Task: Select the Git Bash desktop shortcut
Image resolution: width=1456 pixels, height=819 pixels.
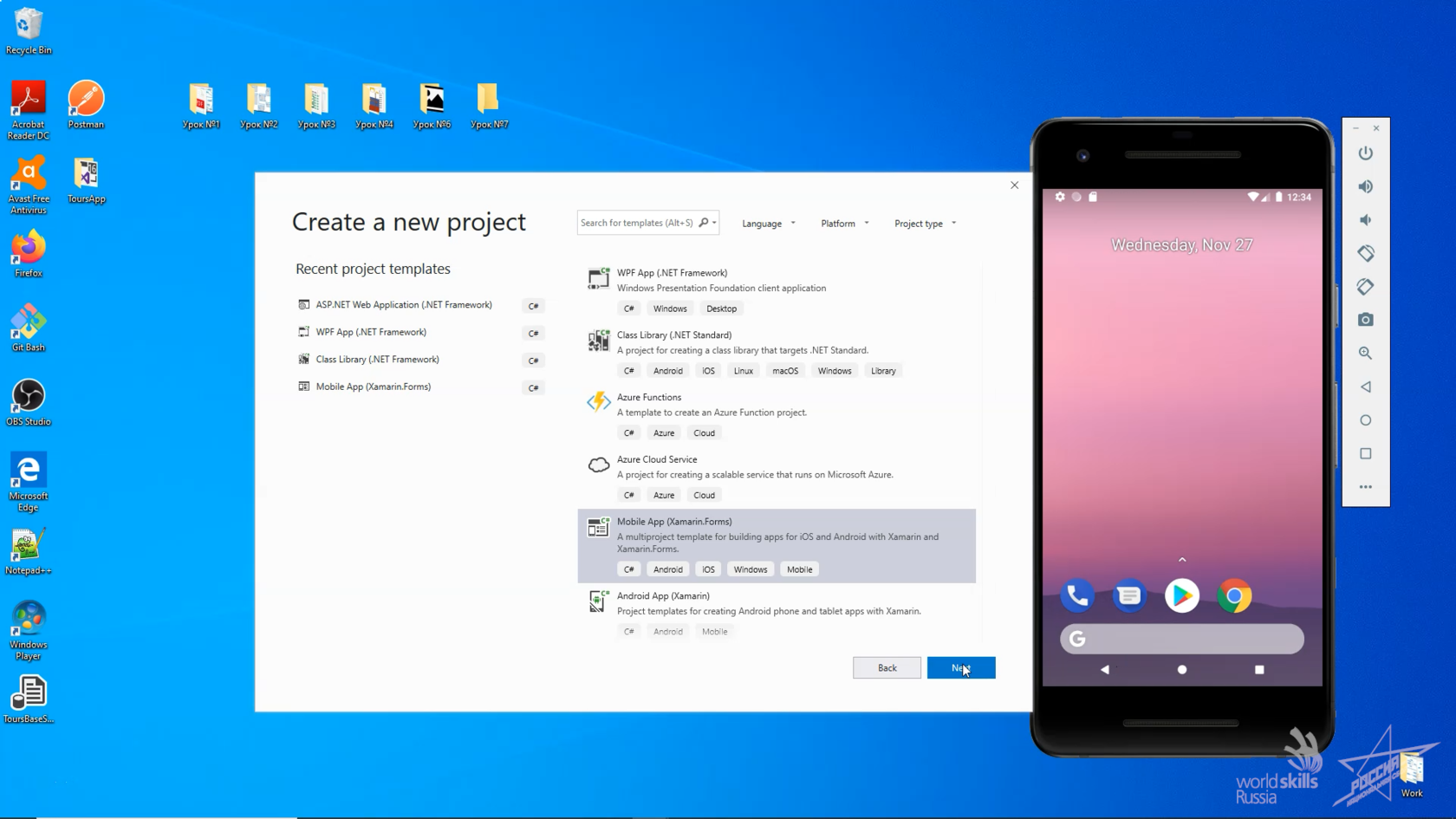Action: tap(28, 328)
